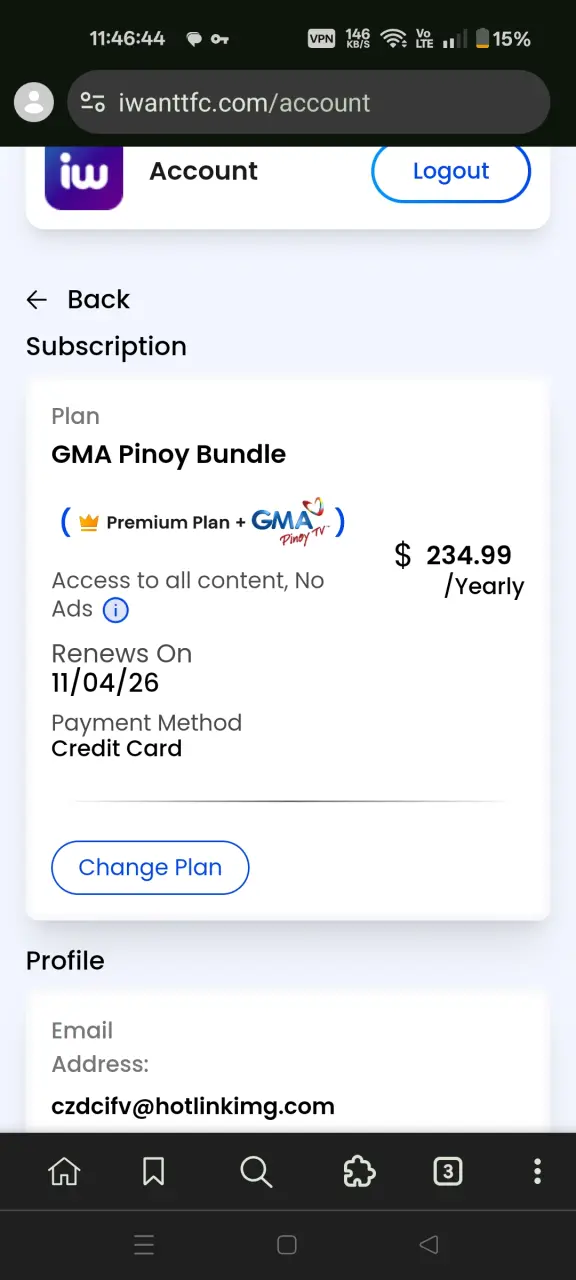Tap the search magnifier icon
The width and height of the screenshot is (576, 1280).
click(256, 1171)
